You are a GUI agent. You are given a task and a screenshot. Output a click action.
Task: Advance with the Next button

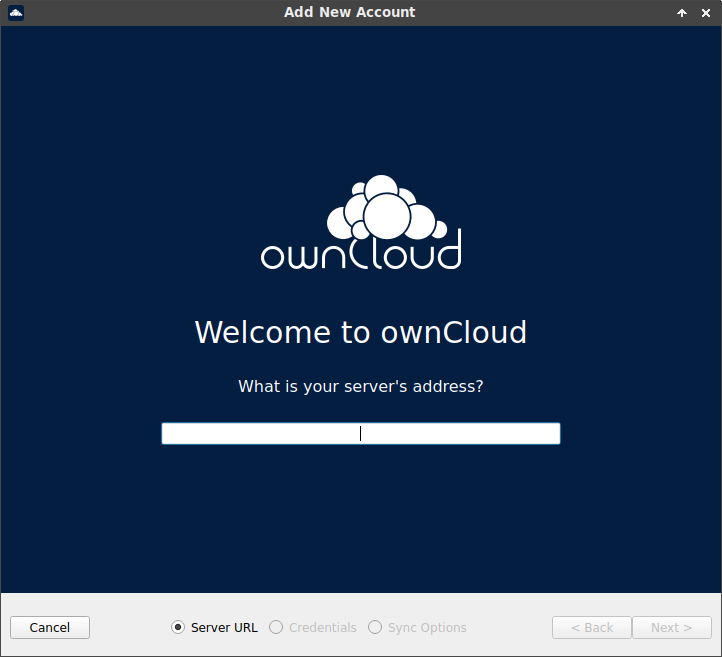(672, 628)
